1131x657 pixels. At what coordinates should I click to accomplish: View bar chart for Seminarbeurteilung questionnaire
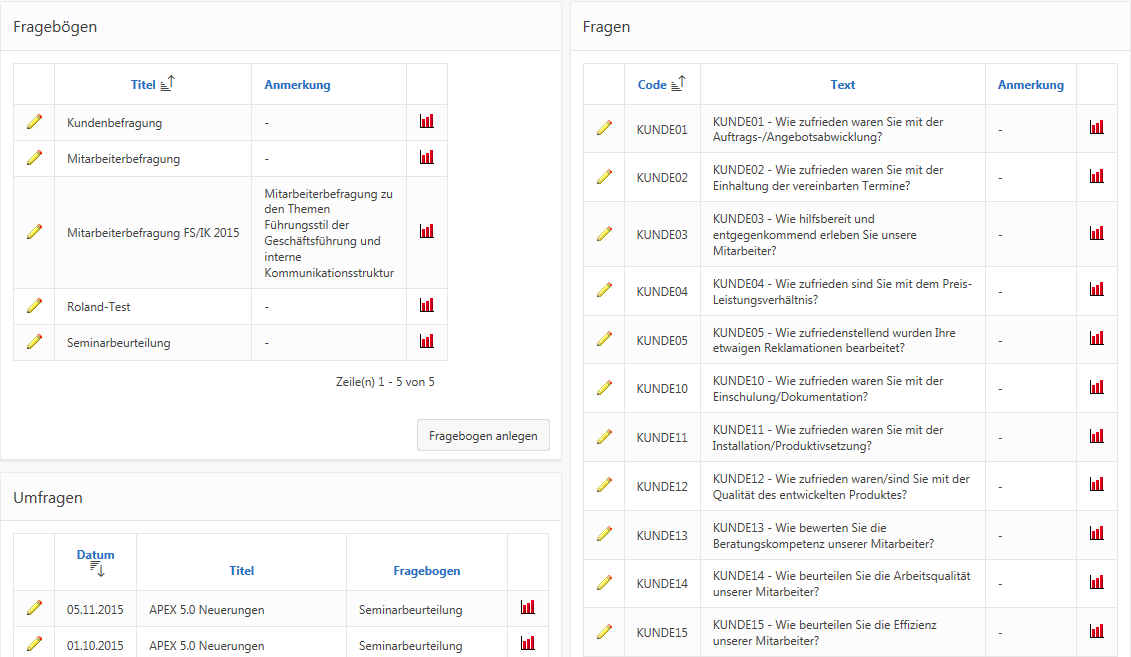[427, 341]
